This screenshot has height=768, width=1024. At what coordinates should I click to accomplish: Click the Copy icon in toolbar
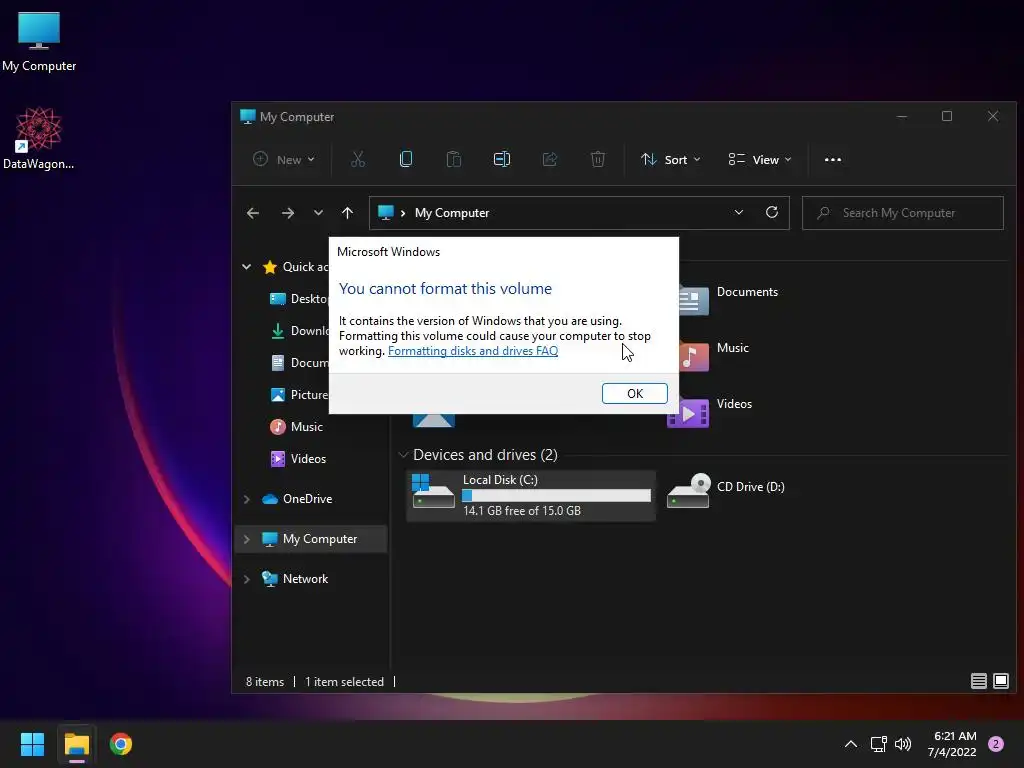(406, 159)
